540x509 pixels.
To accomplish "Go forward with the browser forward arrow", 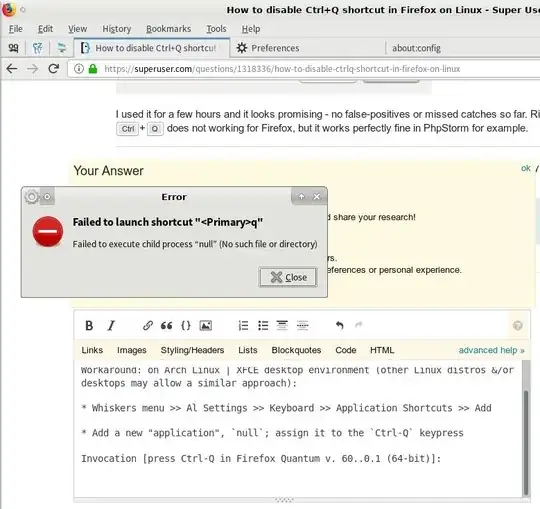I will tap(32, 69).
